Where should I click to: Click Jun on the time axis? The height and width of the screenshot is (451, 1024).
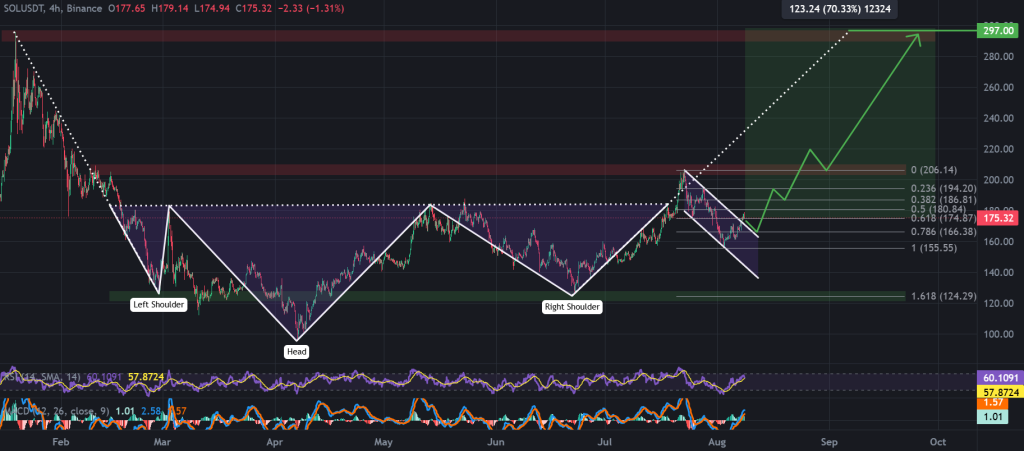pos(496,441)
